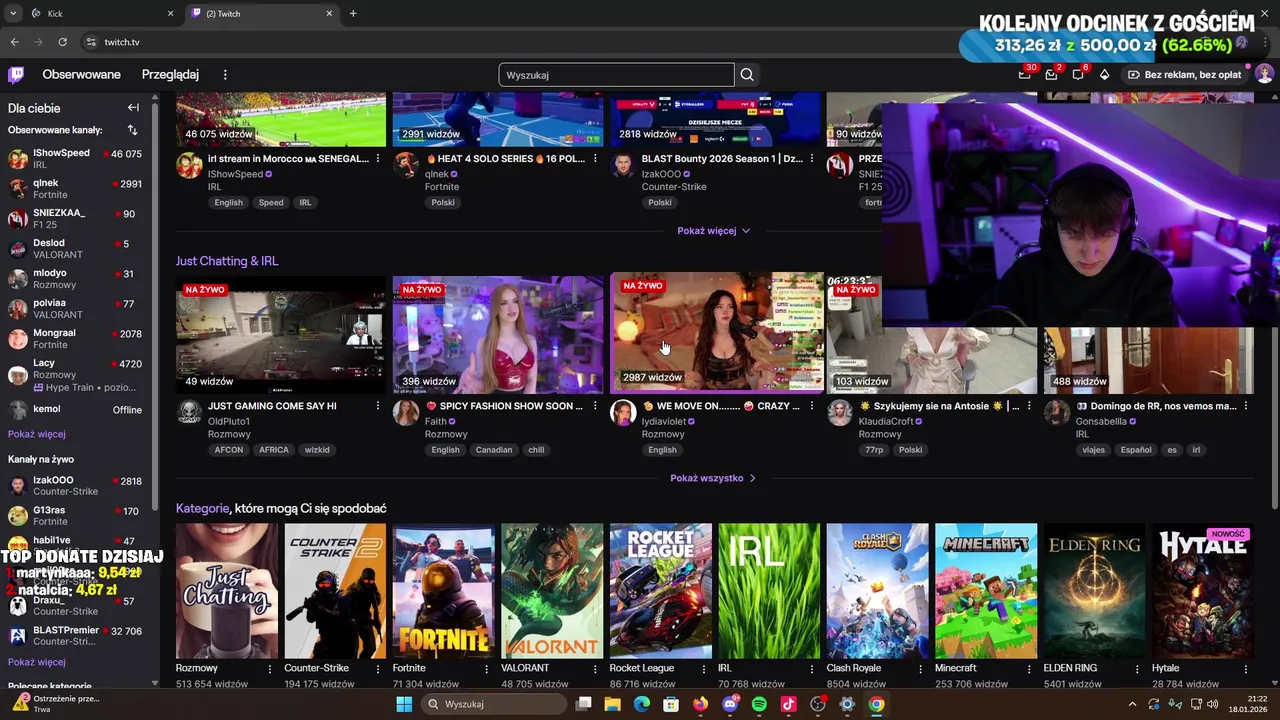Screen dimensions: 1280x720
Task: Open Twitch home via purple logo
Action: [16, 74]
